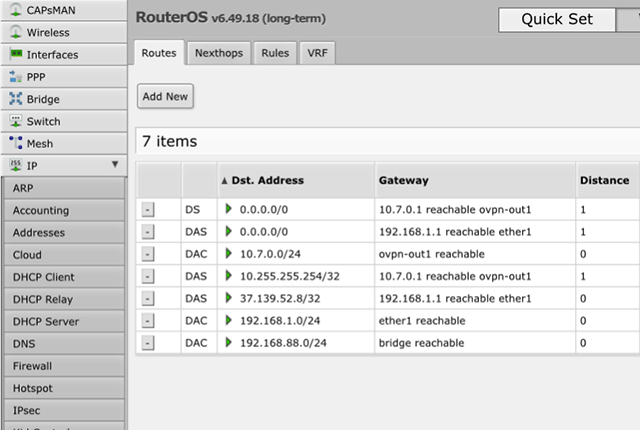Click the '7 items' count label
Screen dimensions: 640x430
click(169, 141)
